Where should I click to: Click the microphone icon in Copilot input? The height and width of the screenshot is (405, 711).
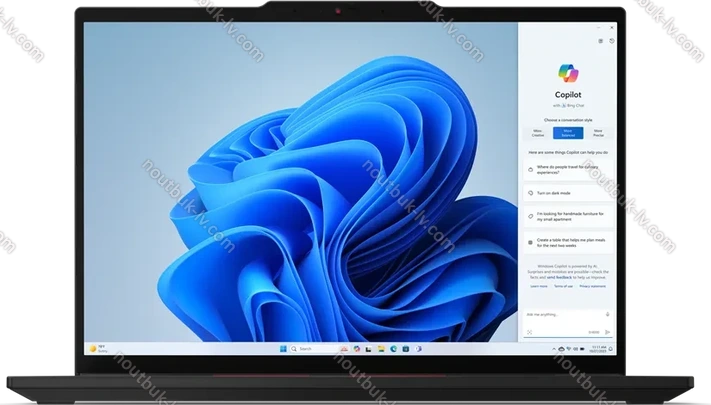(x=607, y=315)
